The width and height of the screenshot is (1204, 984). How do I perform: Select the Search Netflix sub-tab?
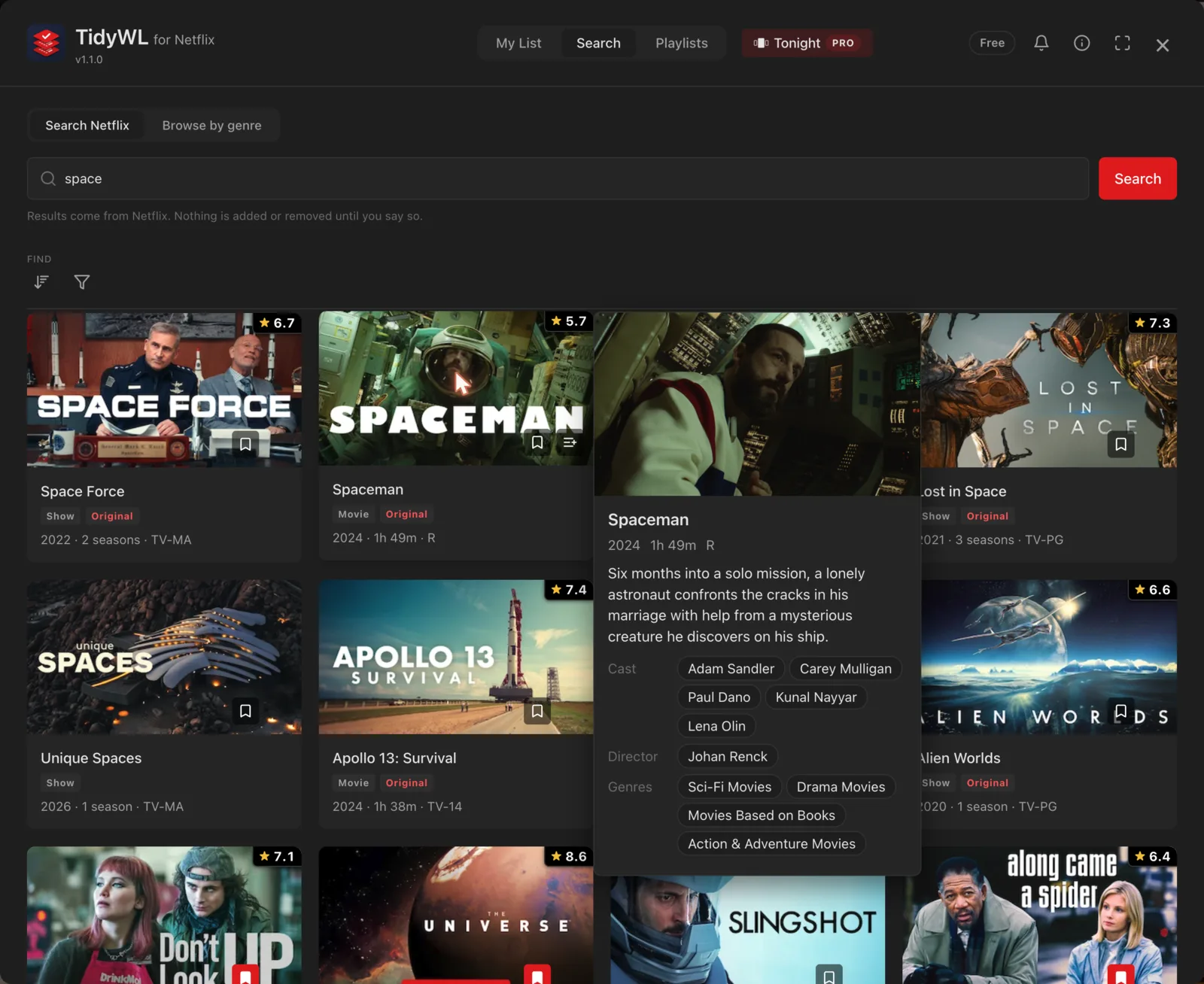(x=87, y=126)
